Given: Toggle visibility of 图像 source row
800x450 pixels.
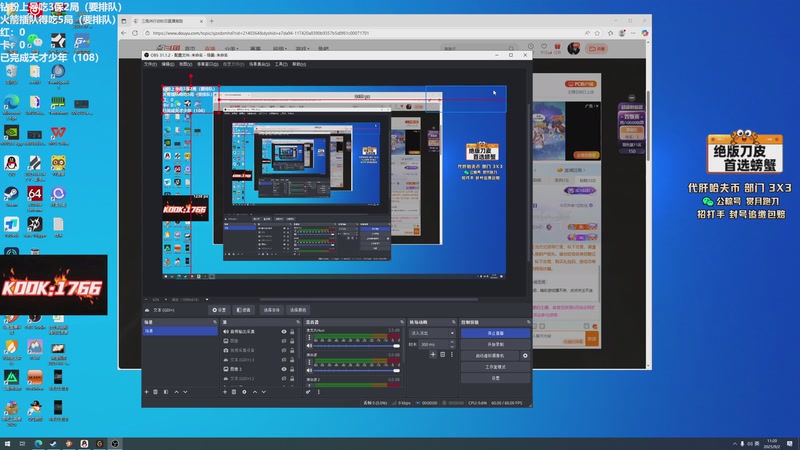Looking at the screenshot, I should click(284, 341).
